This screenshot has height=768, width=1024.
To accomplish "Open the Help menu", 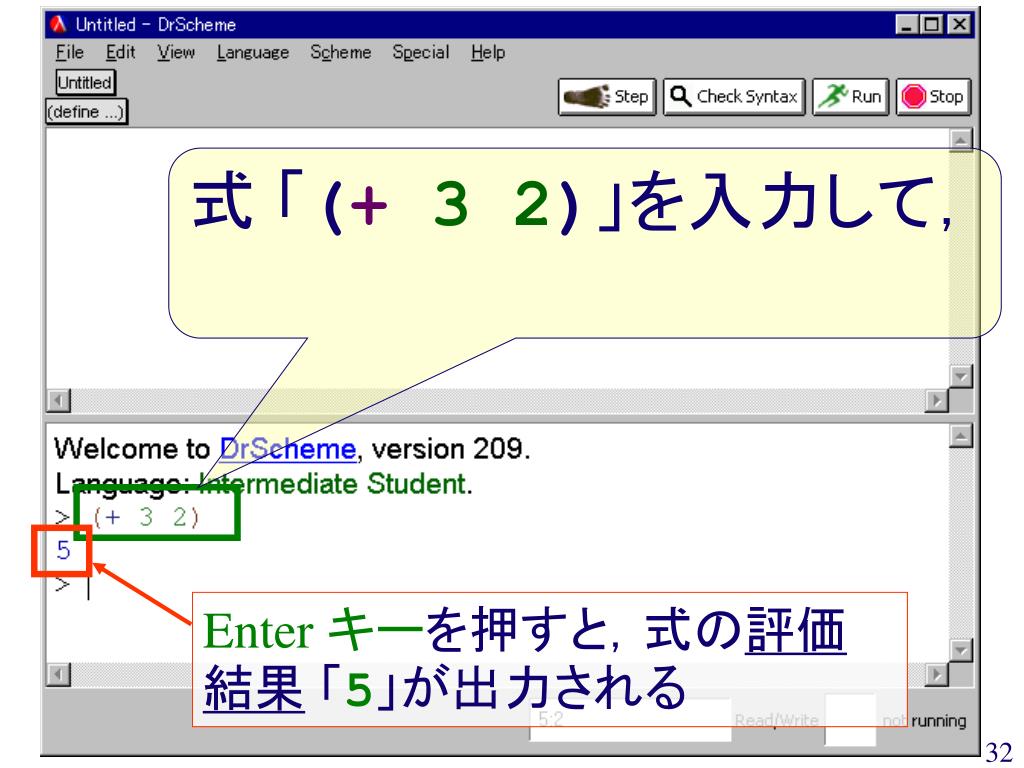I will pos(488,52).
